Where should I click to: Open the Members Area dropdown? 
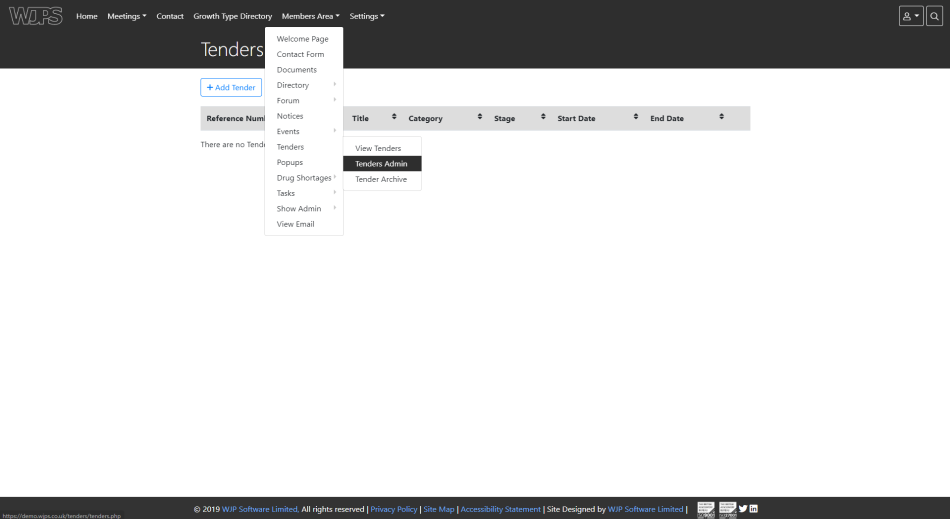(310, 16)
